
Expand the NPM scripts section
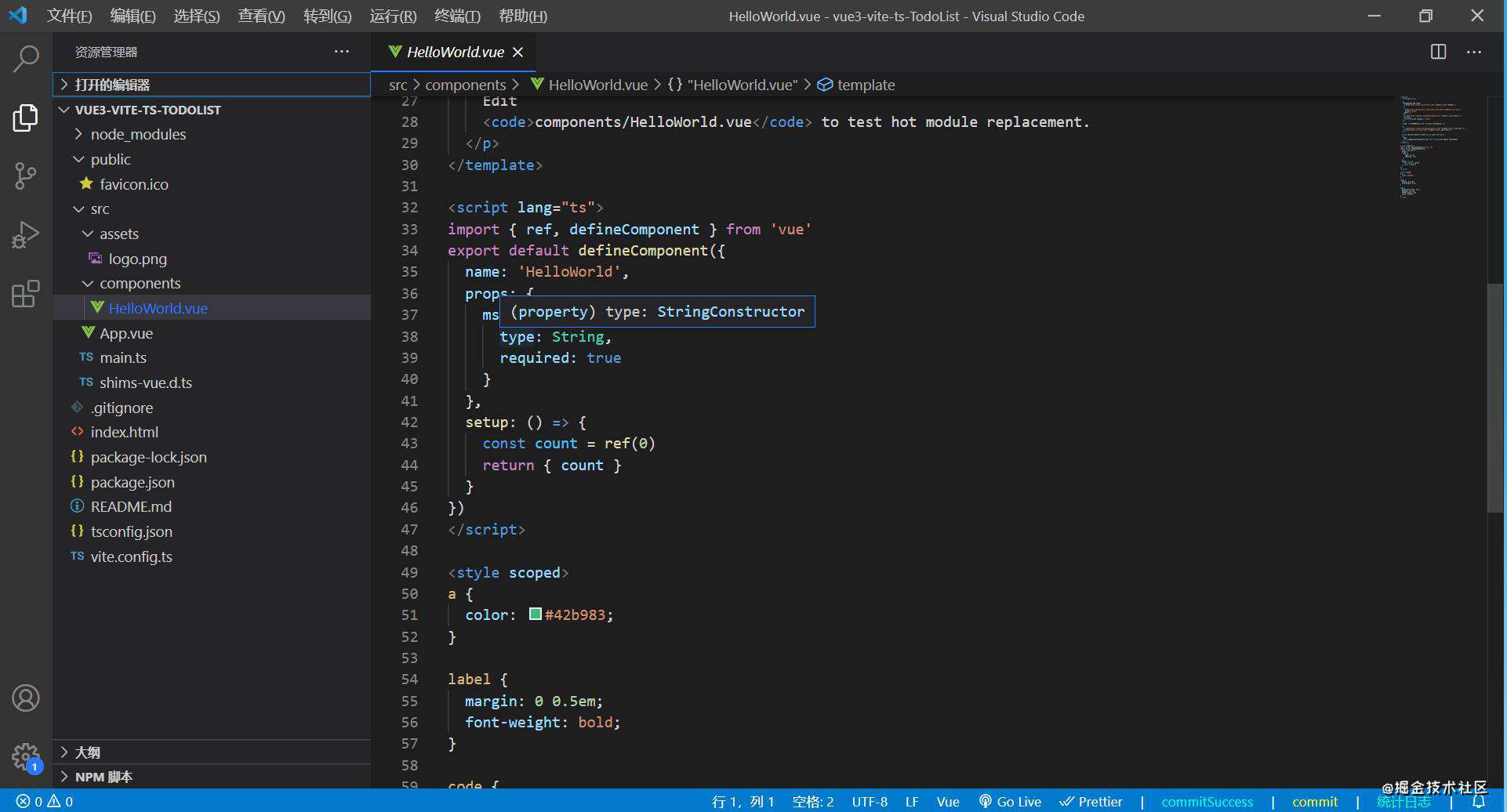click(212, 777)
